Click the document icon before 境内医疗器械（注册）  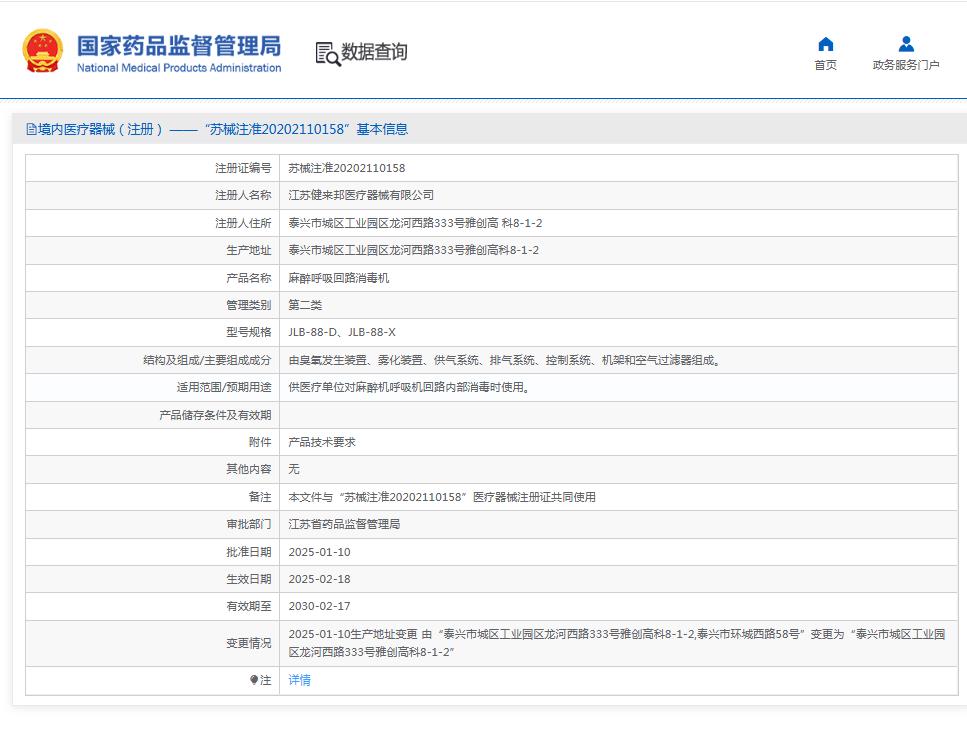coord(30,129)
